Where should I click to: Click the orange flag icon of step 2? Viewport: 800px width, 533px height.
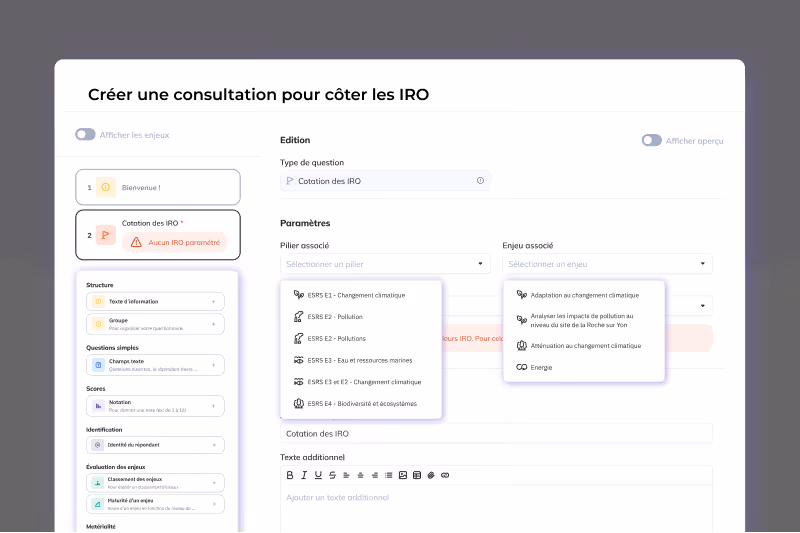pyautogui.click(x=106, y=235)
